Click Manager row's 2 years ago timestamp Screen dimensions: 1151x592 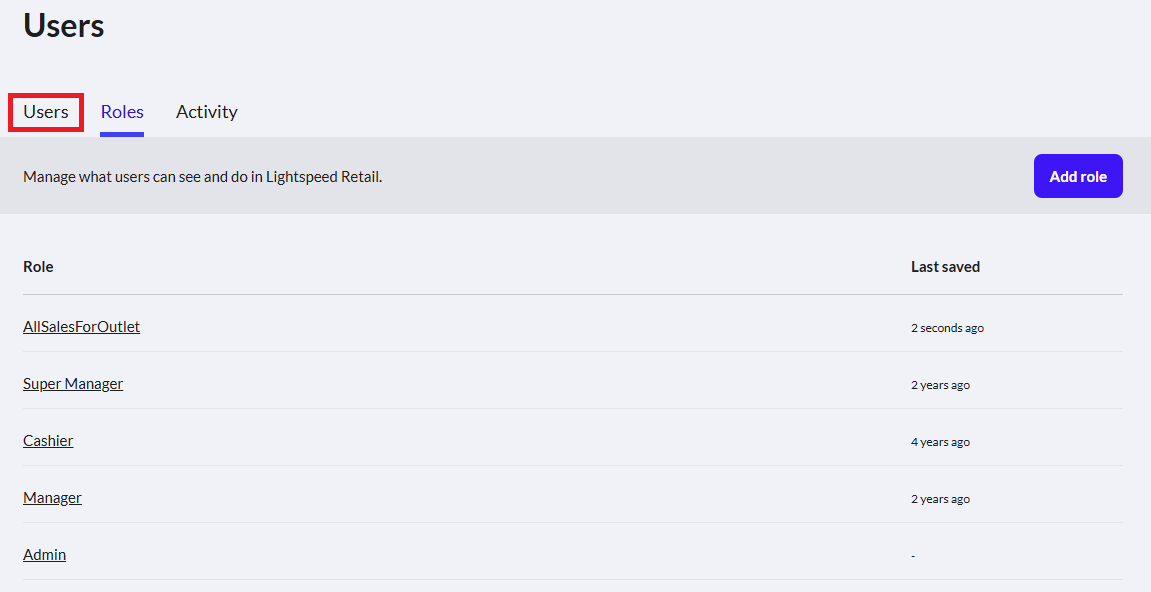(940, 499)
